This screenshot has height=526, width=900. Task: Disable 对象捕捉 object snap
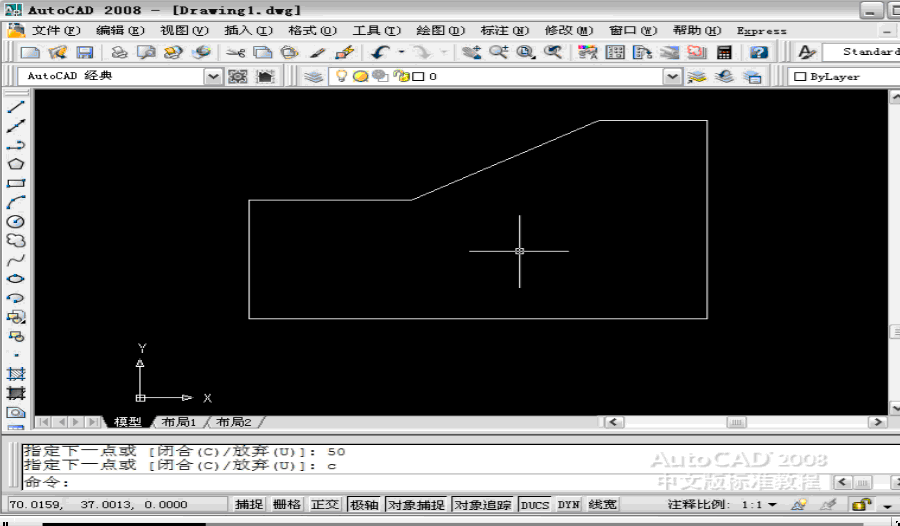(x=416, y=505)
